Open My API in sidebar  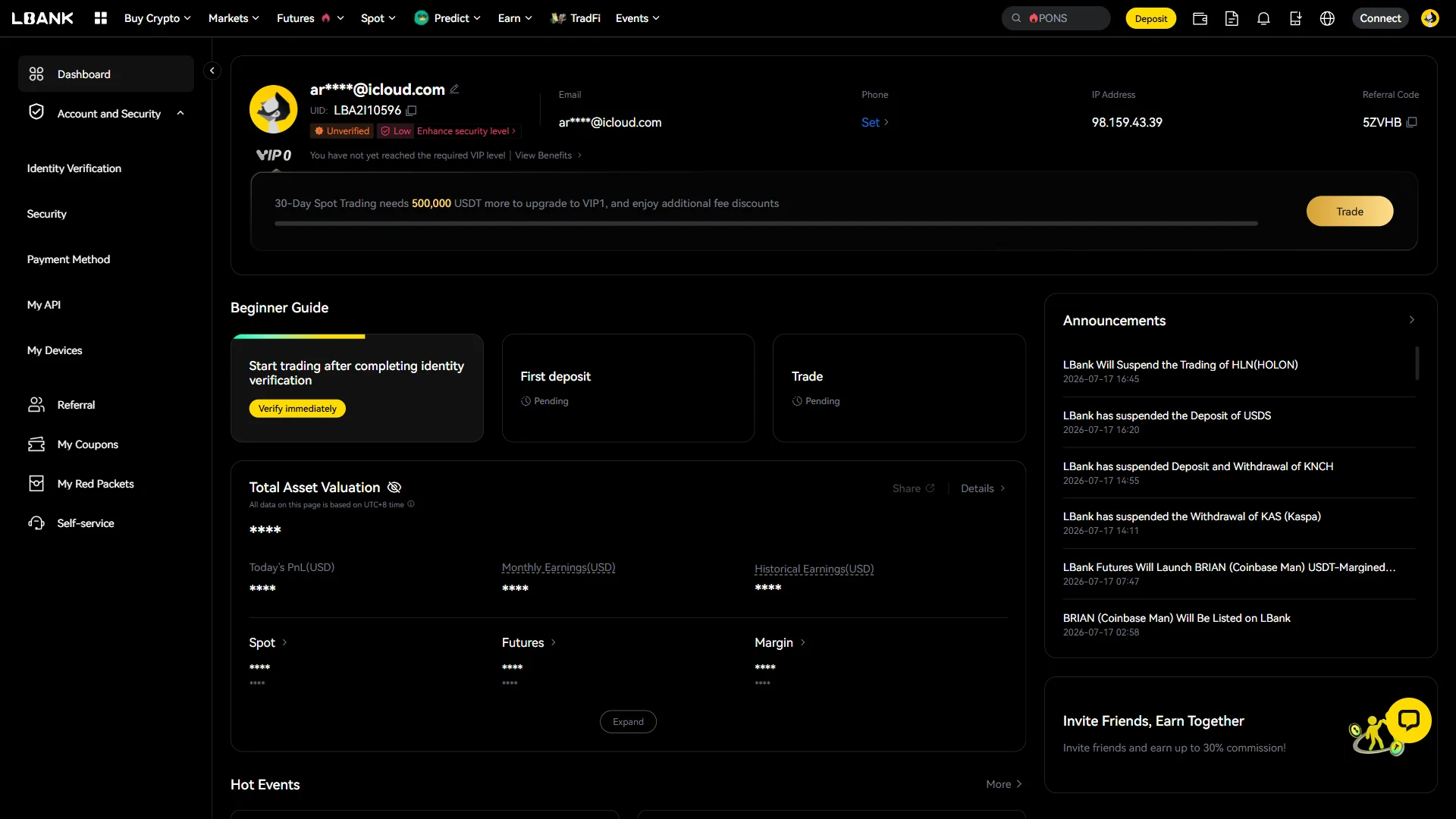tap(43, 305)
